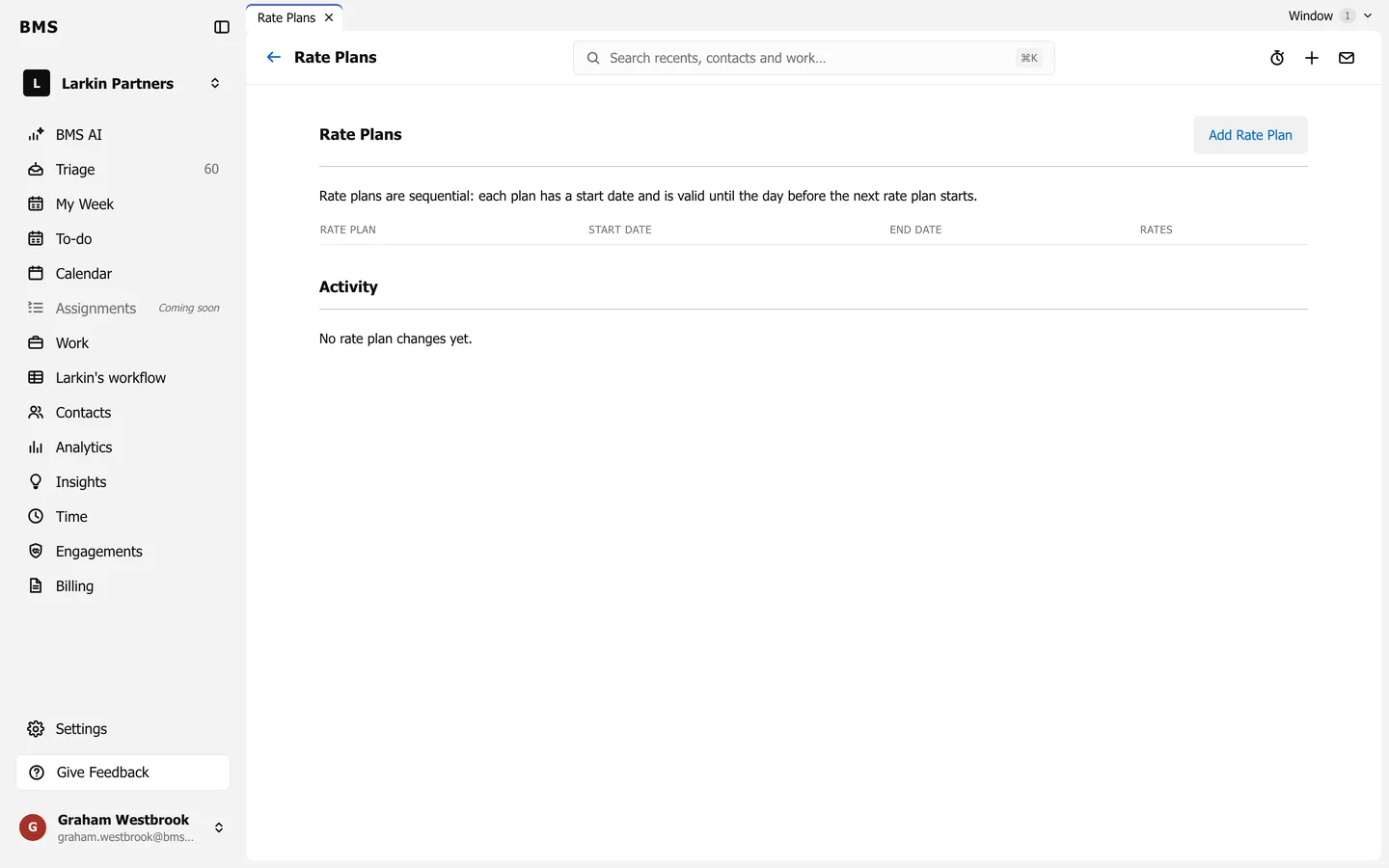Open BMS AI in sidebar
The width and height of the screenshot is (1389, 868).
point(123,134)
